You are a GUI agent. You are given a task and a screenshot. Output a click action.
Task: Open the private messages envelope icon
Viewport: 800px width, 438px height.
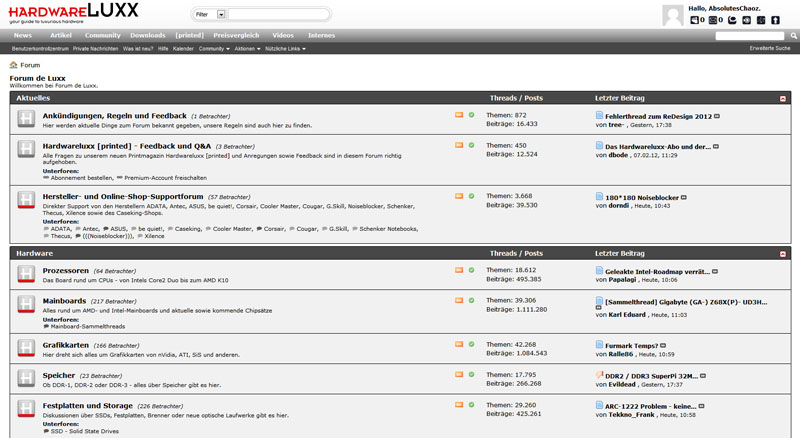coord(713,20)
